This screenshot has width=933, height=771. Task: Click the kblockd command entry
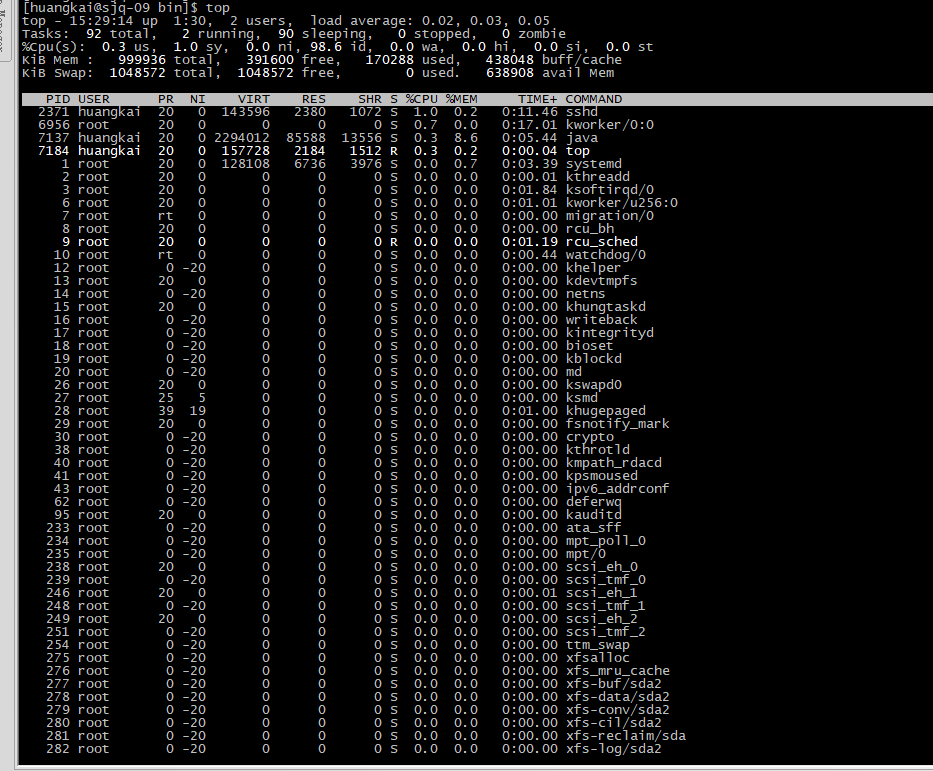click(x=593, y=360)
